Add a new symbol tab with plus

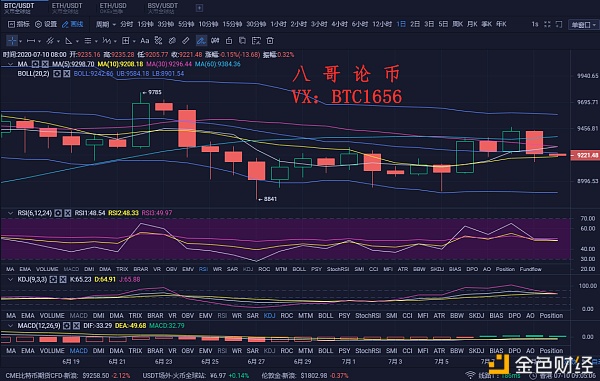pyautogui.click(x=199, y=8)
